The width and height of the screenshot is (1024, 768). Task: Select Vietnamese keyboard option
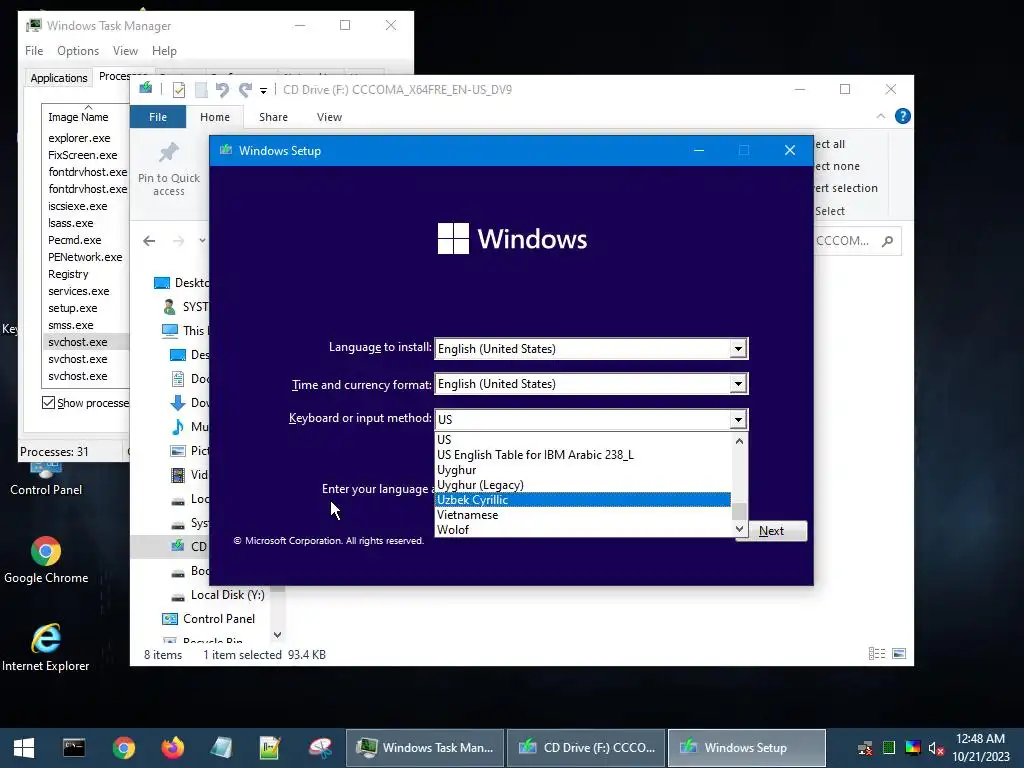[583, 515]
